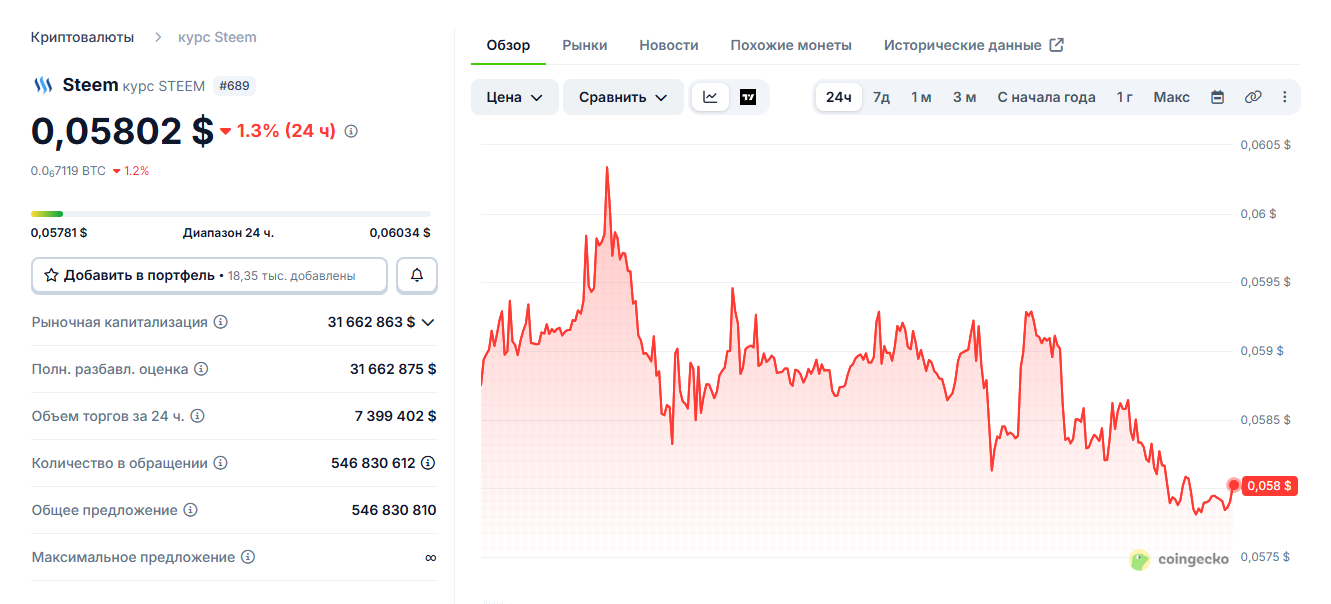Click the price peak on the chart line
Image resolution: width=1331 pixels, height=604 pixels.
coord(607,168)
